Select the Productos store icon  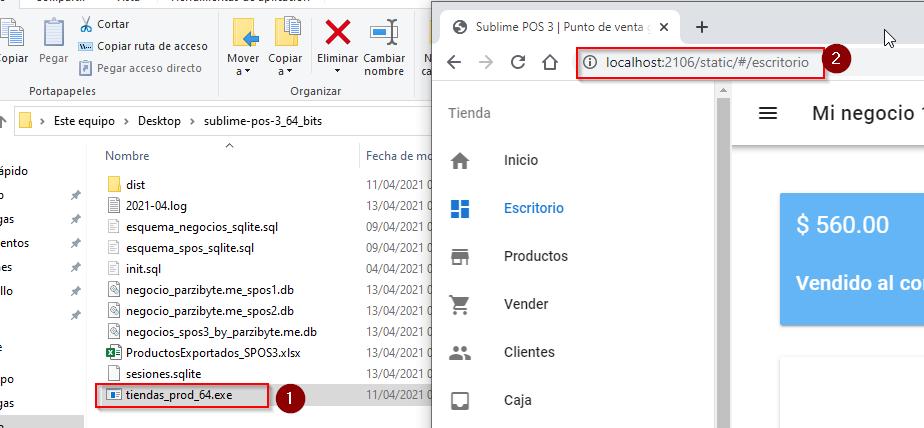click(460, 256)
